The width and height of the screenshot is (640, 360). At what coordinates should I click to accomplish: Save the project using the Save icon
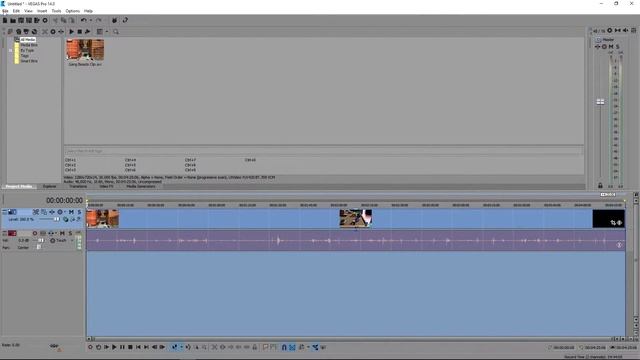(21, 20)
